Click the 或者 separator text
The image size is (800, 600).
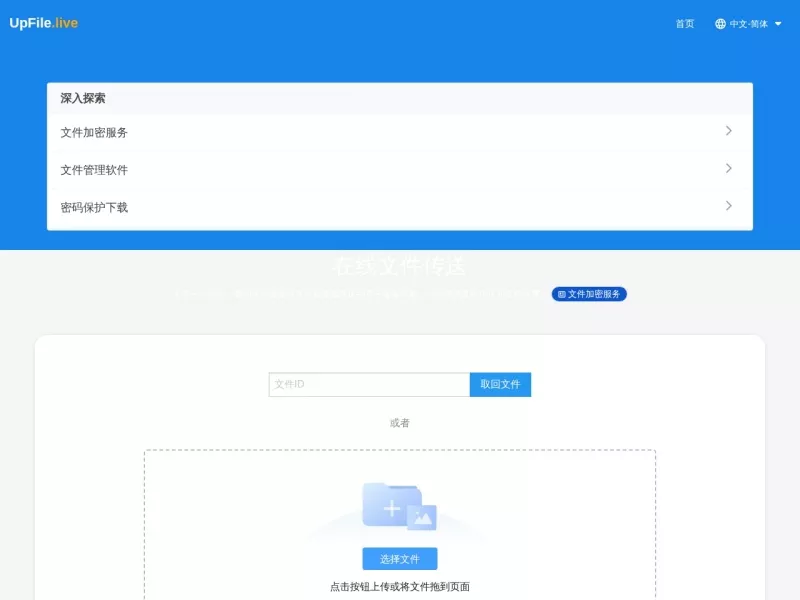click(x=399, y=423)
